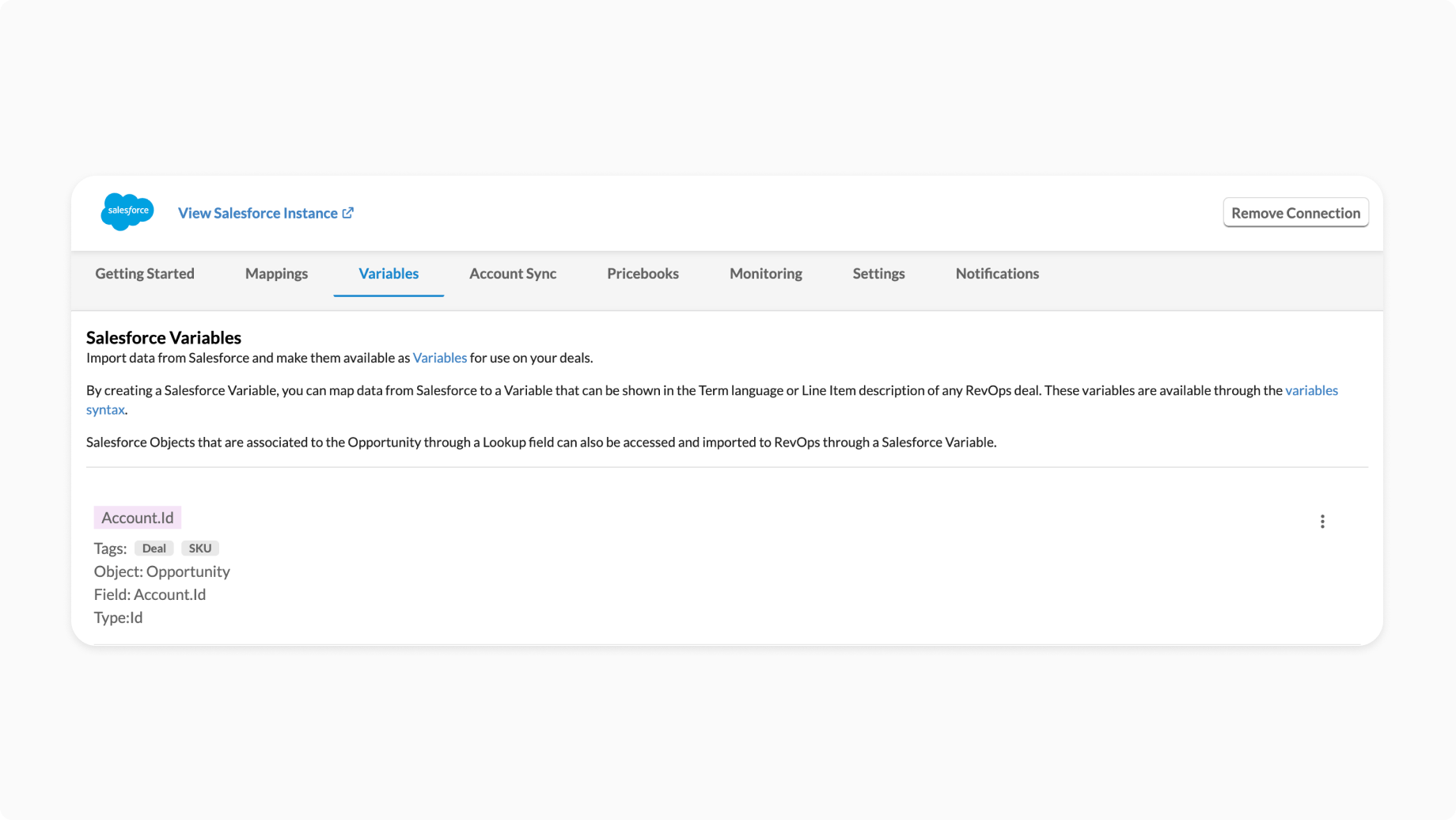Viewport: 1456px width, 820px height.
Task: Click the Field: Account.Id text
Action: pos(150,594)
